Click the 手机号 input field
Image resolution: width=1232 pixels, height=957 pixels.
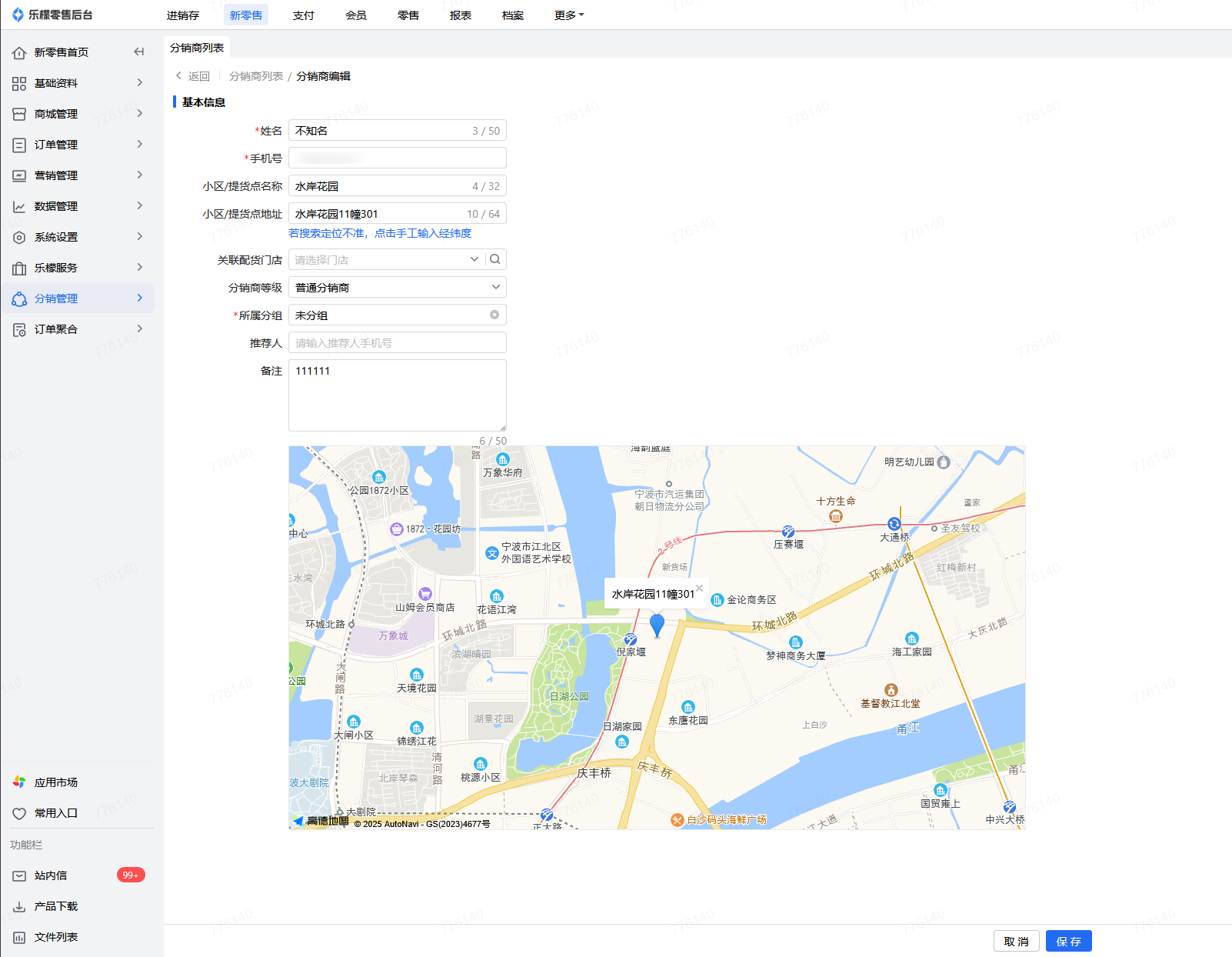398,158
